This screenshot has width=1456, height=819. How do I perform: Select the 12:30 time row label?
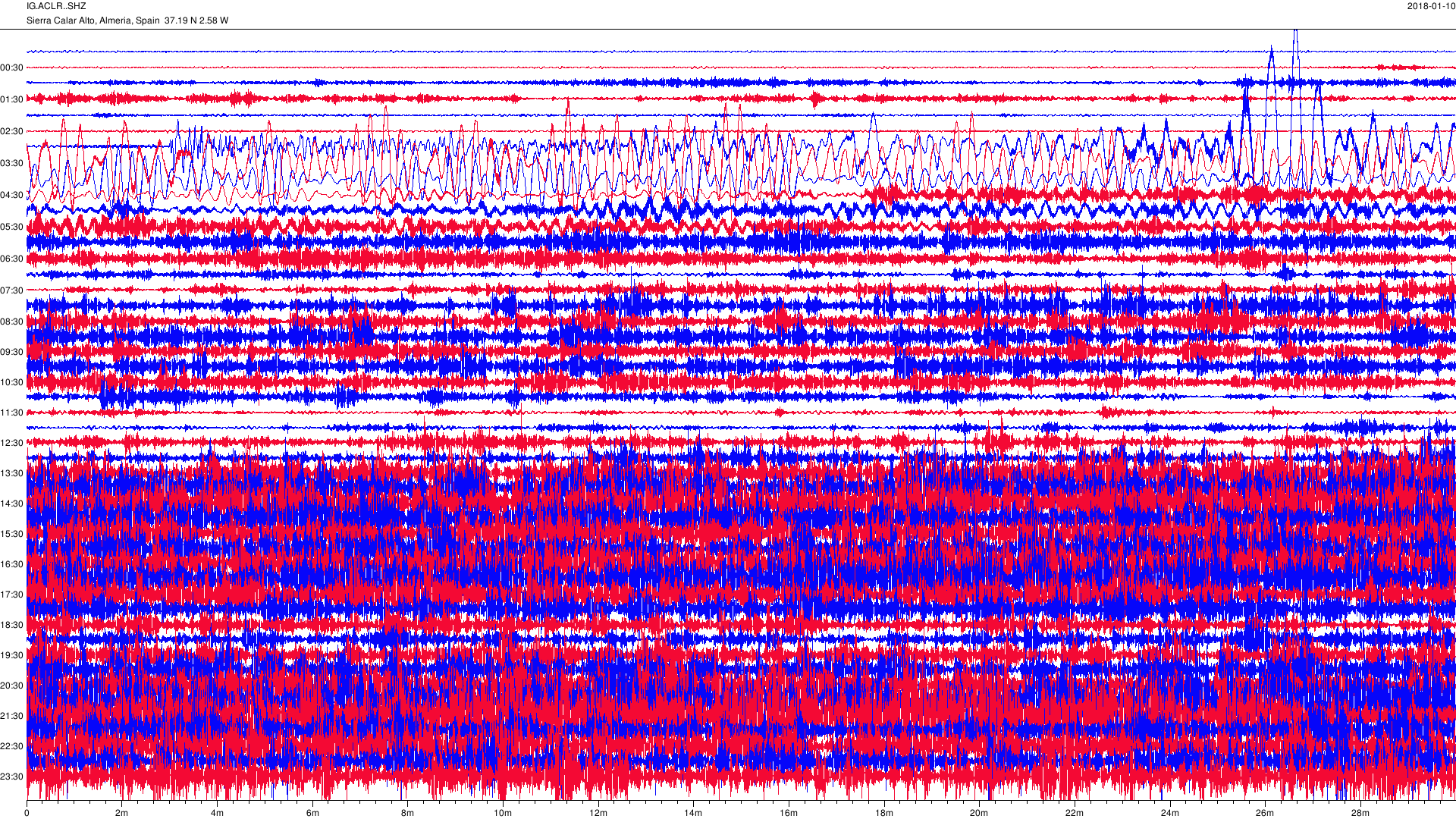coord(12,444)
